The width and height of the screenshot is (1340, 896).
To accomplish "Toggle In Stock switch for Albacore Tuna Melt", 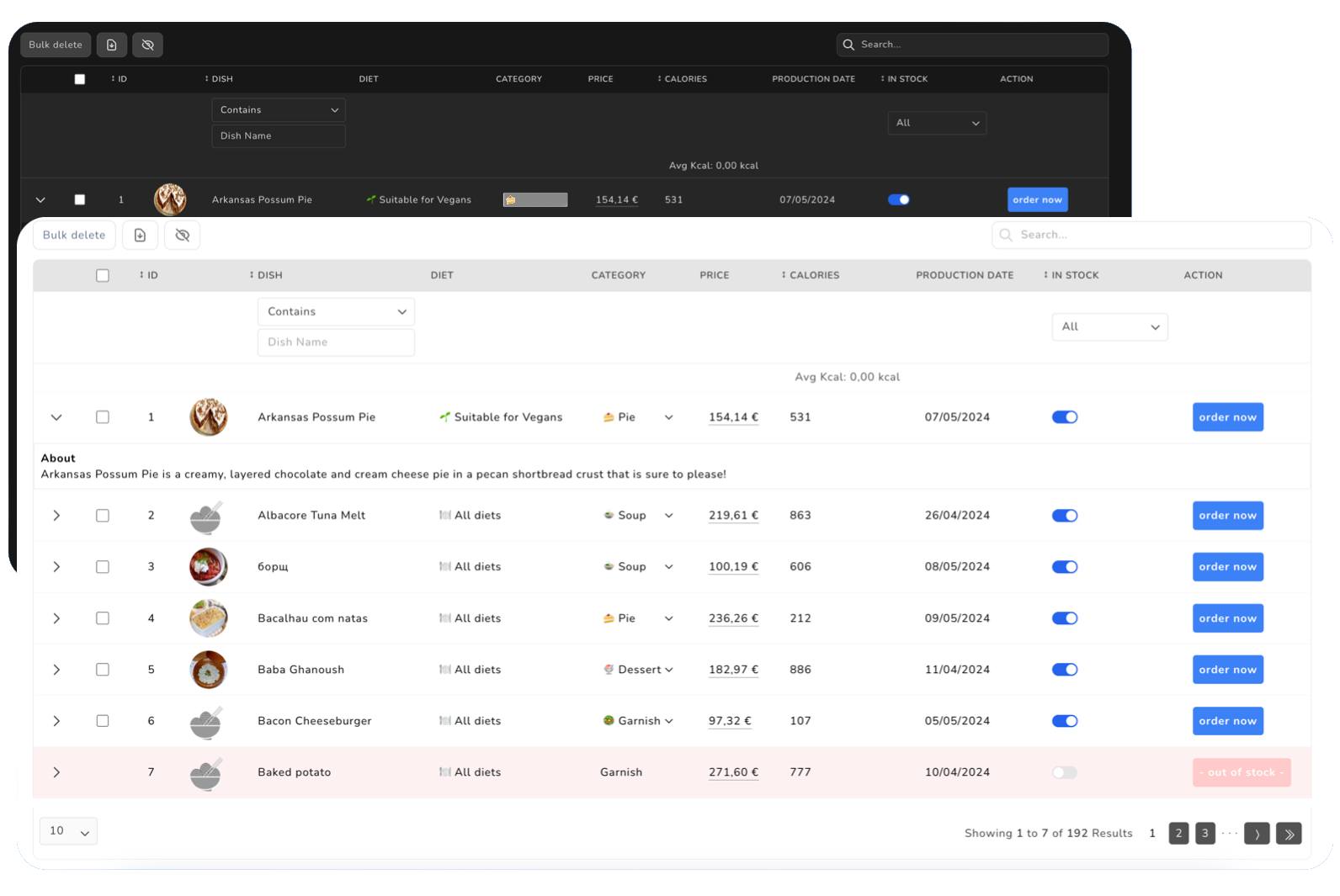I will [x=1064, y=516].
